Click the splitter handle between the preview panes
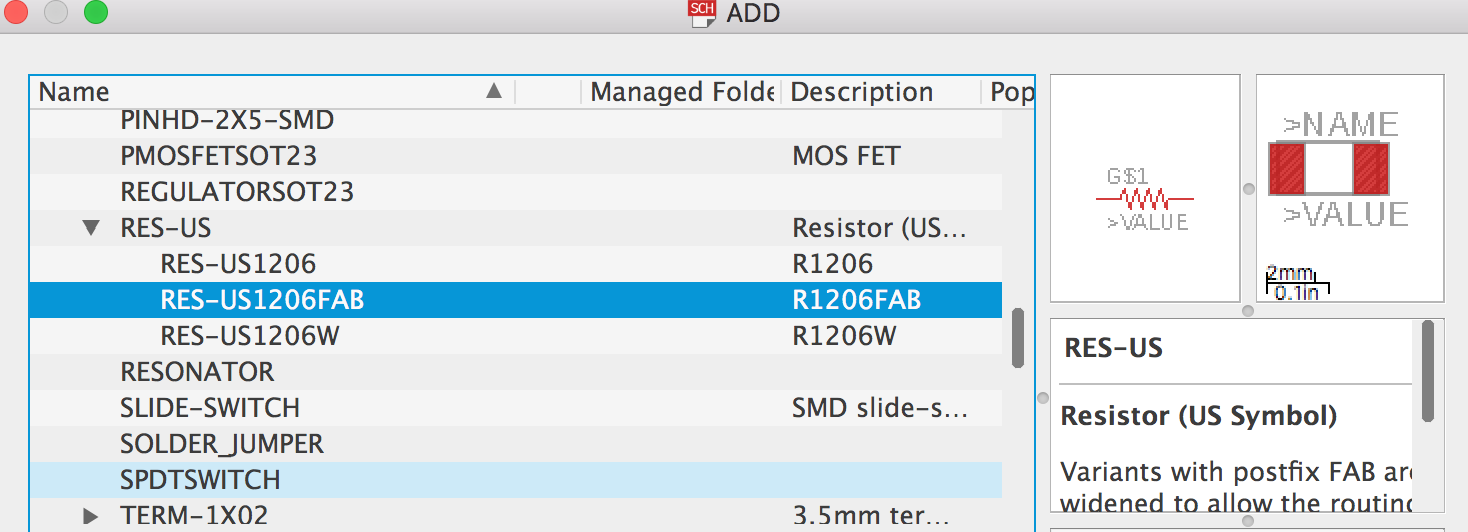 [1248, 188]
